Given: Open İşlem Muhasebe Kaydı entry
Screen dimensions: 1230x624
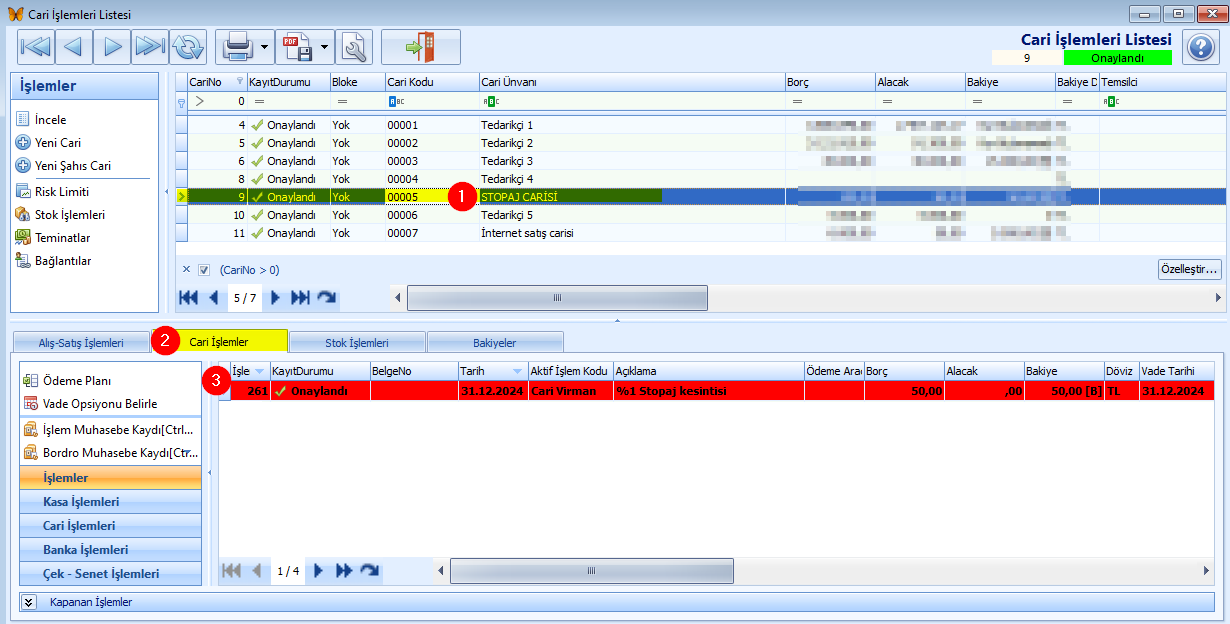Looking at the screenshot, I should pyautogui.click(x=110, y=429).
